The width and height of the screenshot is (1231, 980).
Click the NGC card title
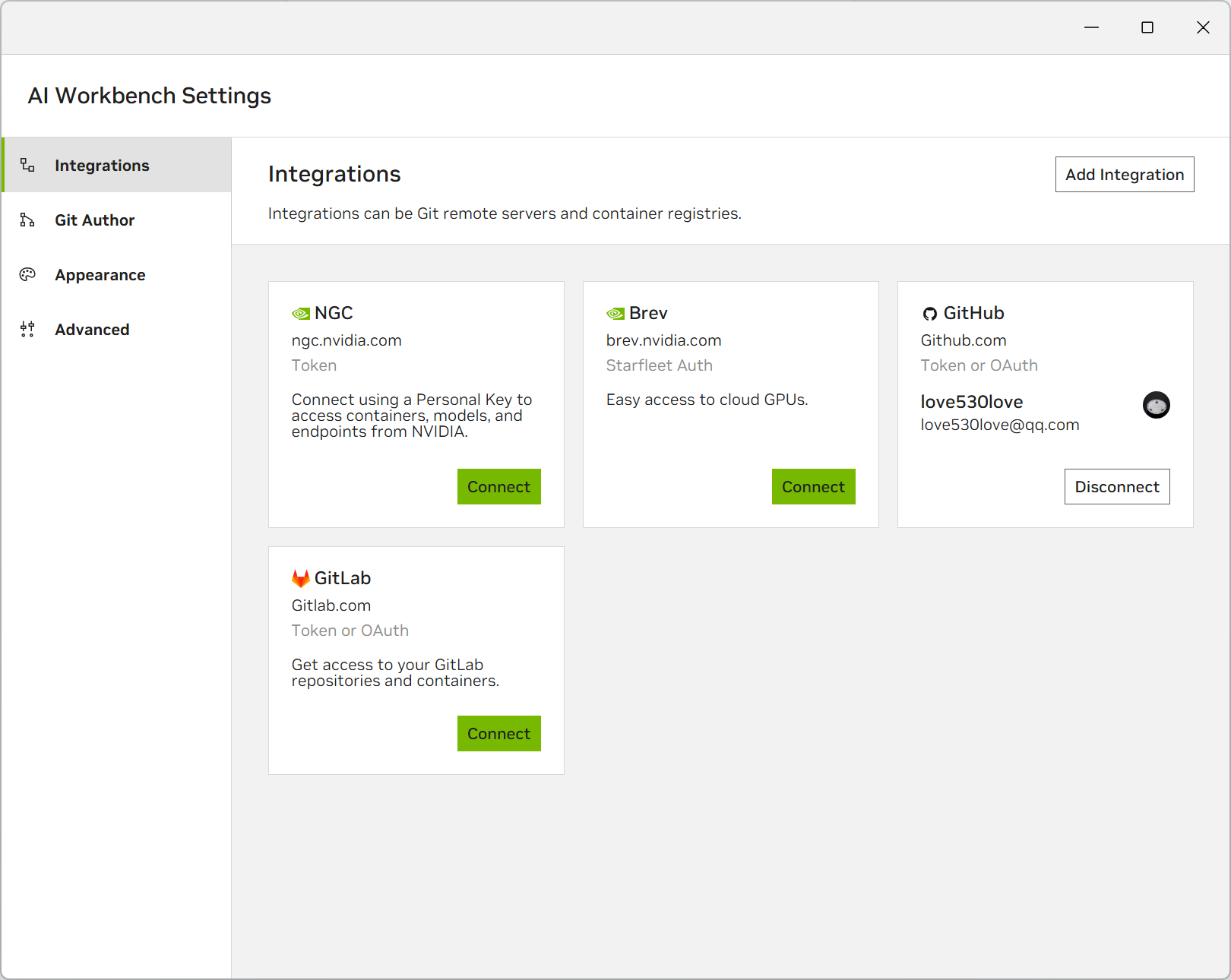(x=334, y=313)
